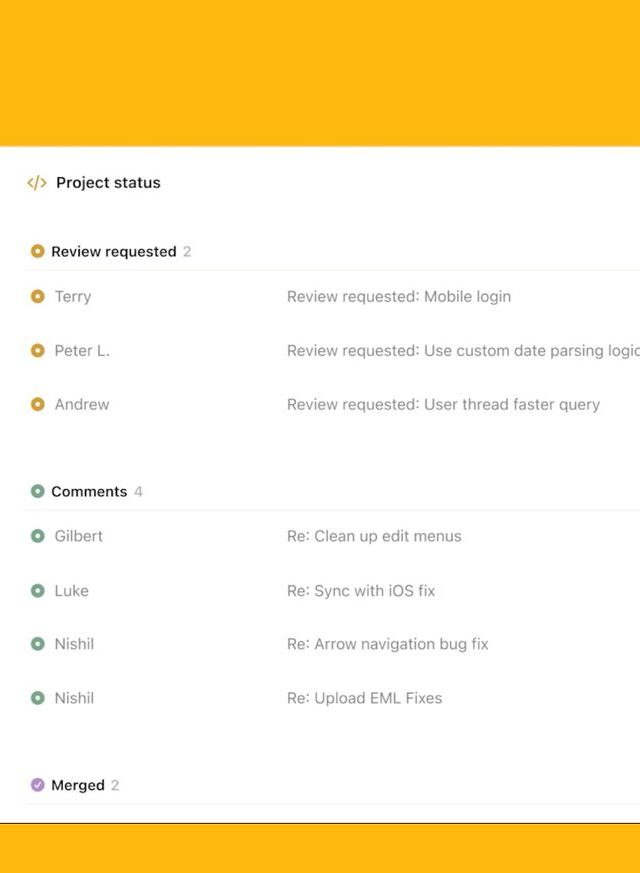Viewport: 640px width, 873px height.
Task: Click the green comment icon beside Gilbert
Action: 38,537
